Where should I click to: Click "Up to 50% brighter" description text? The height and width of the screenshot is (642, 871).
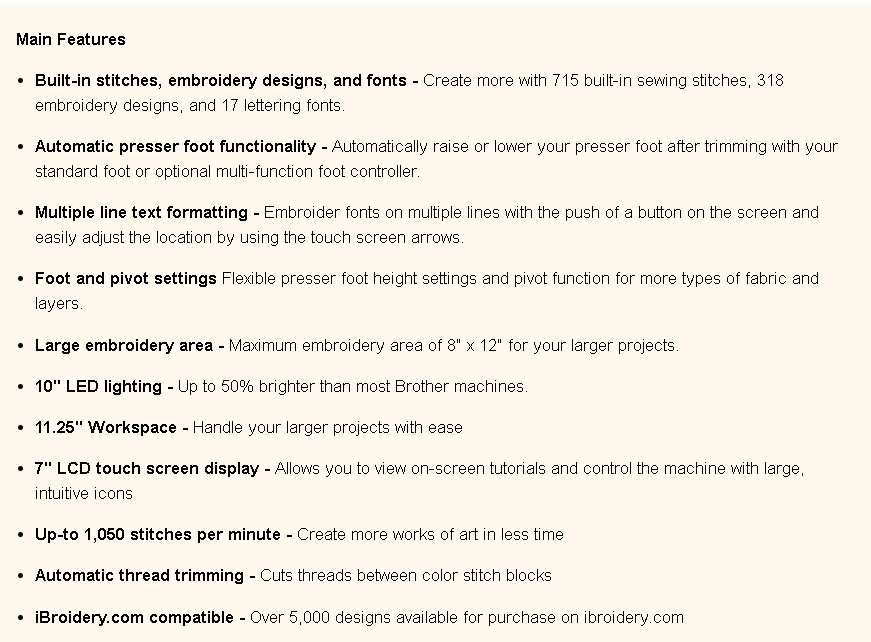248,386
